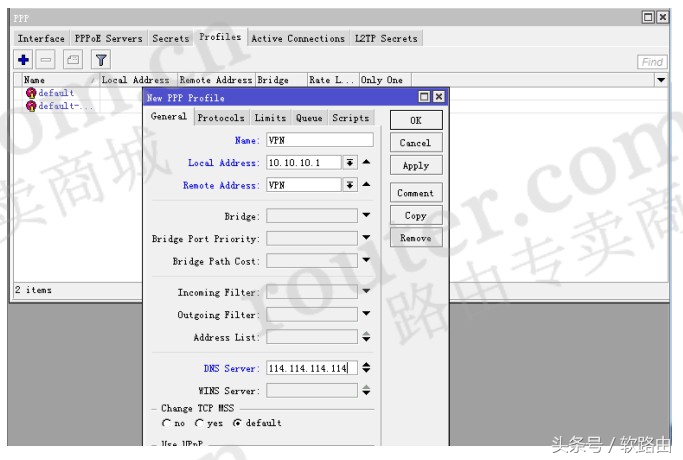Click the DNS Server up-down arrows
This screenshot has height=460, width=683.
[366, 368]
